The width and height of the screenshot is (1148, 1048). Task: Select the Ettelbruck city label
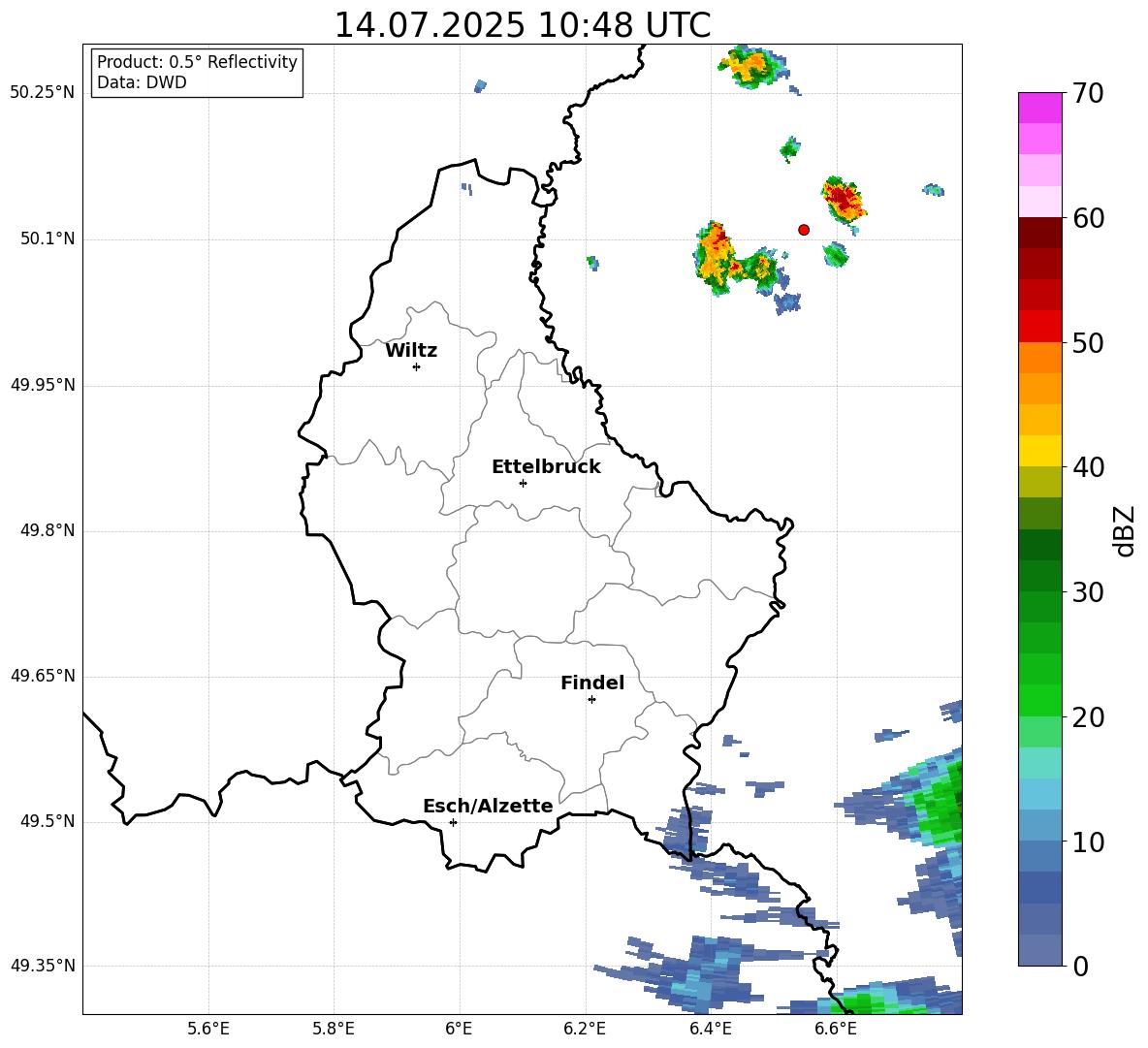546,467
